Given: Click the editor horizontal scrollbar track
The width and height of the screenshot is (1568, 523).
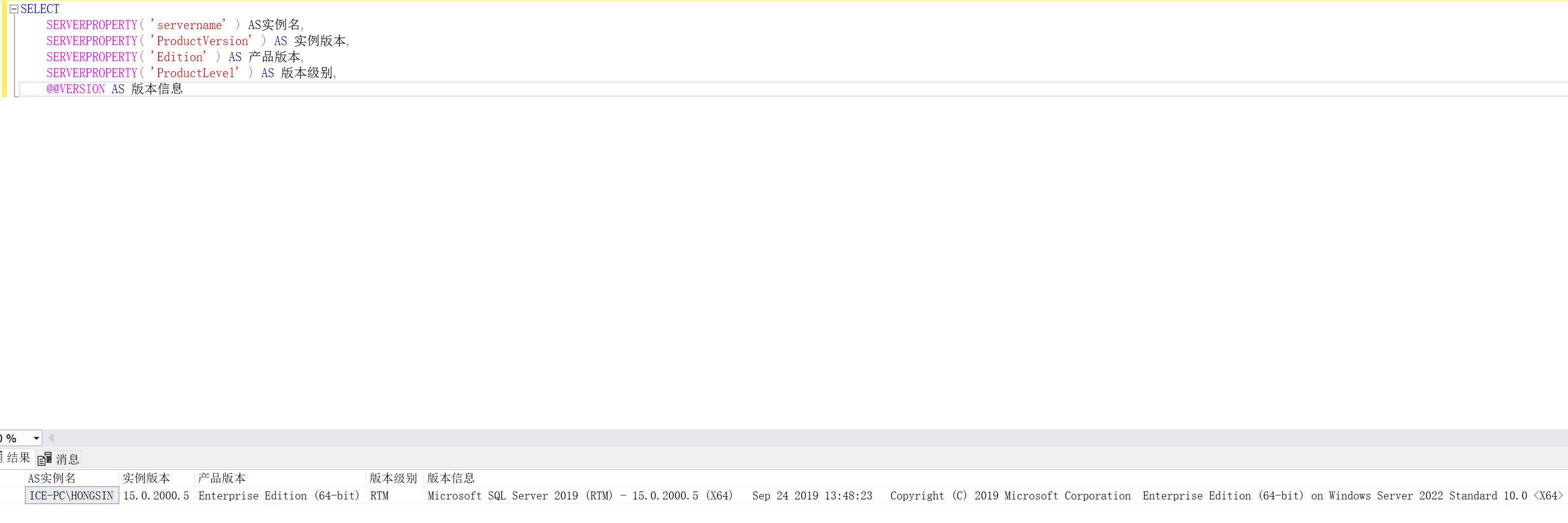Looking at the screenshot, I should [792, 438].
